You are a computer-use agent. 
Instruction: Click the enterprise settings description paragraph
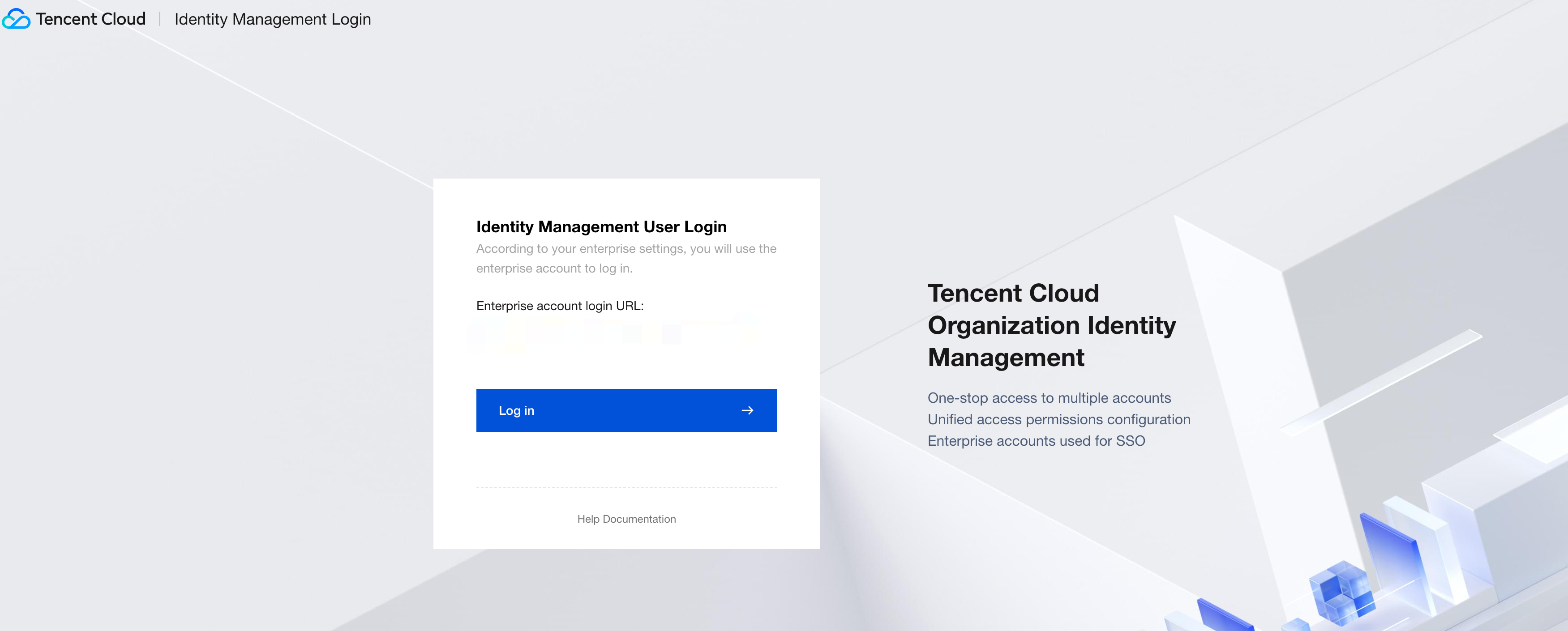(x=626, y=259)
